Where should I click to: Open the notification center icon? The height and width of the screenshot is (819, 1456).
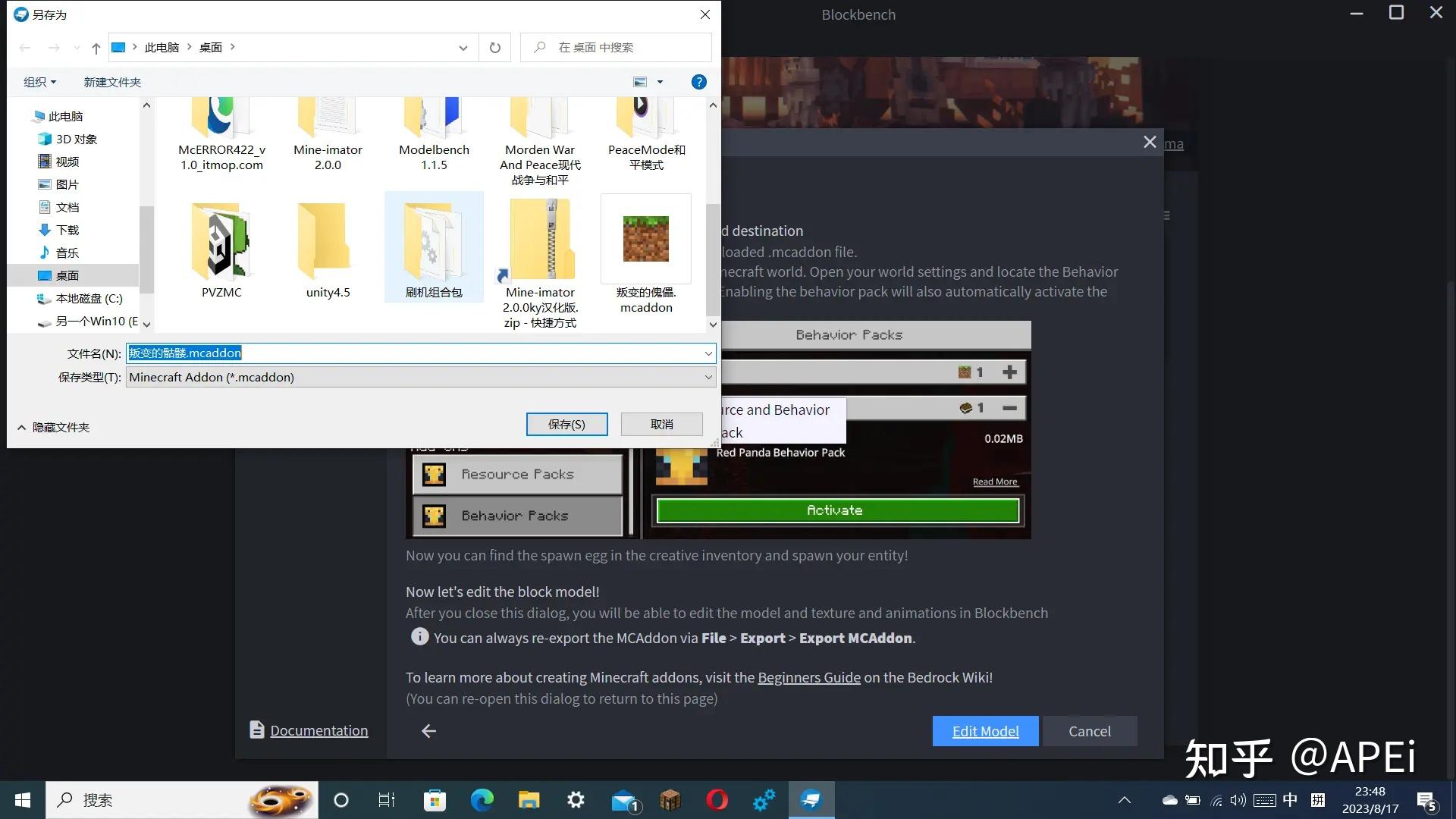[1426, 800]
